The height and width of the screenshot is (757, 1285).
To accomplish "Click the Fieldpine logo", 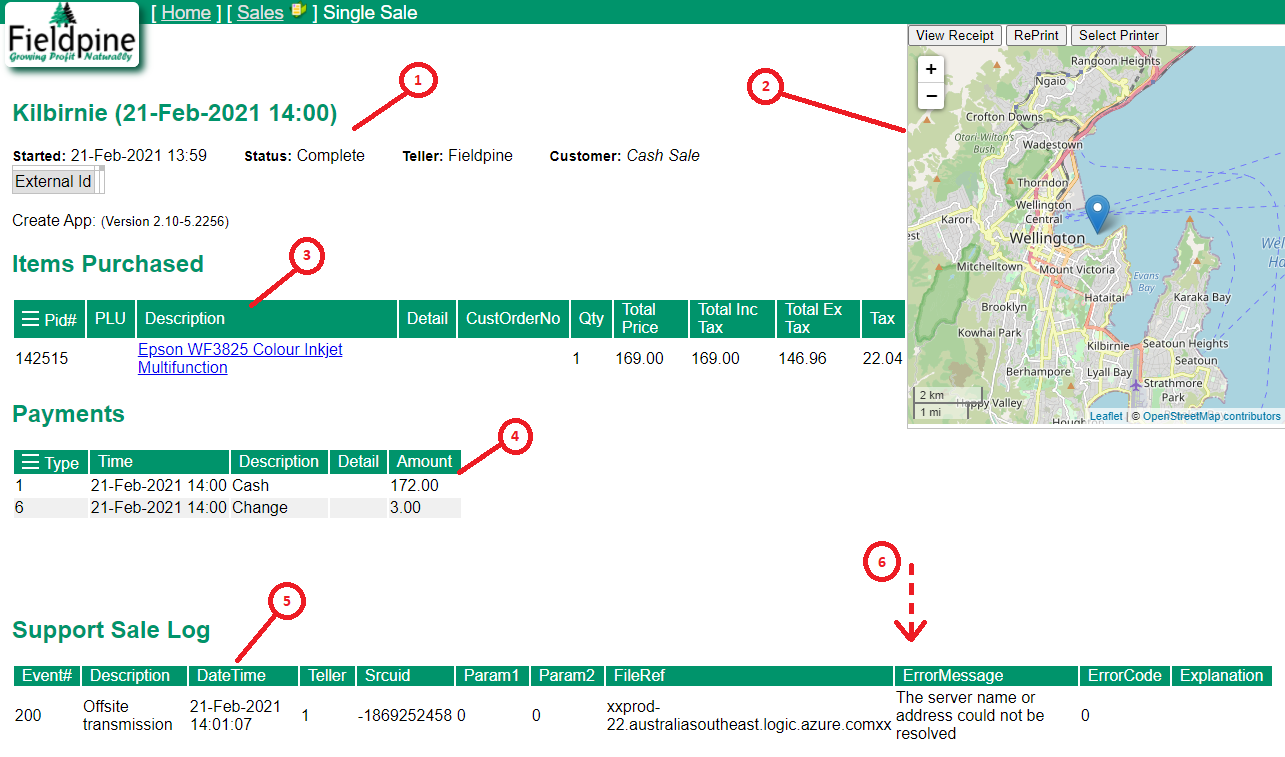I will click(x=70, y=35).
